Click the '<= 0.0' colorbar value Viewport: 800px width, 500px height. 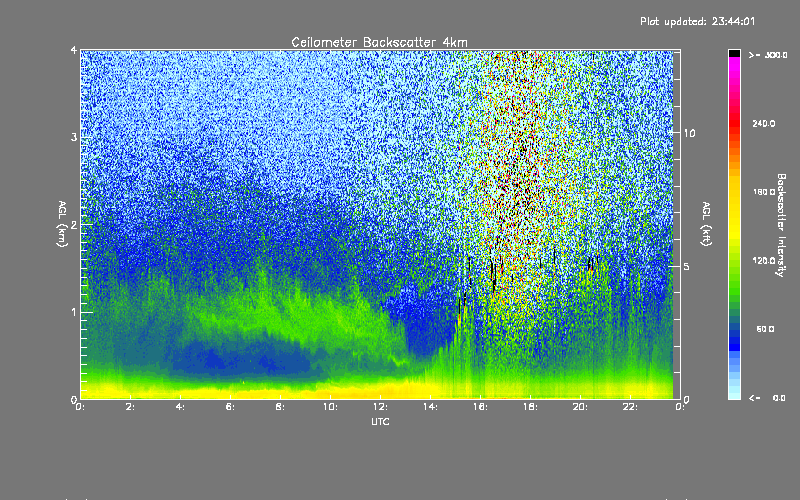tap(767, 398)
